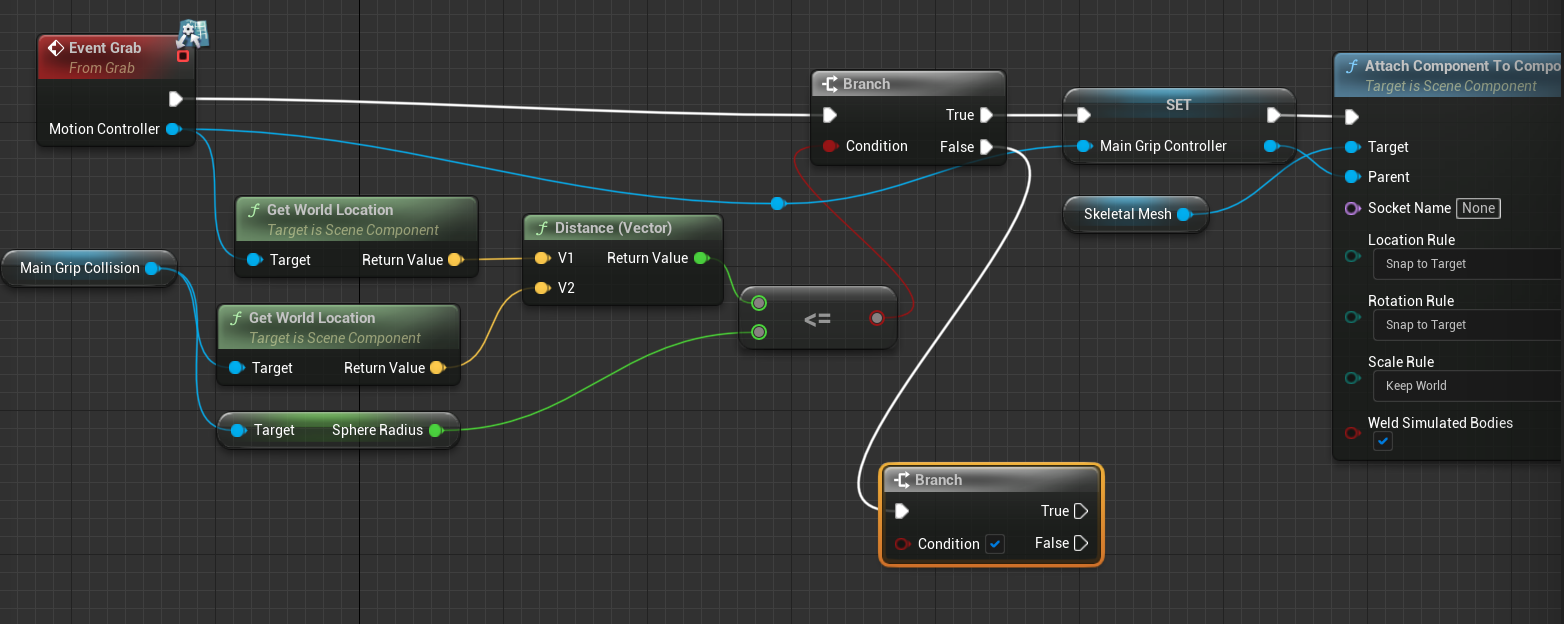
Task: Click False output pin of lower Branch
Action: pyautogui.click(x=1080, y=543)
